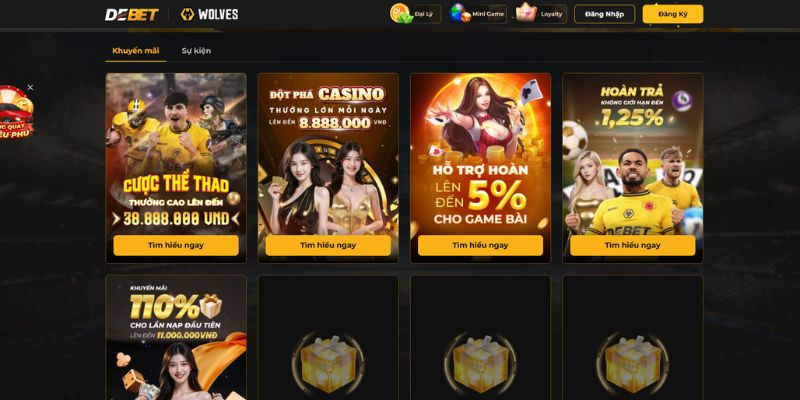The height and width of the screenshot is (400, 800).
Task: Switch to the Khuyến mãi tab
Action: (x=136, y=51)
